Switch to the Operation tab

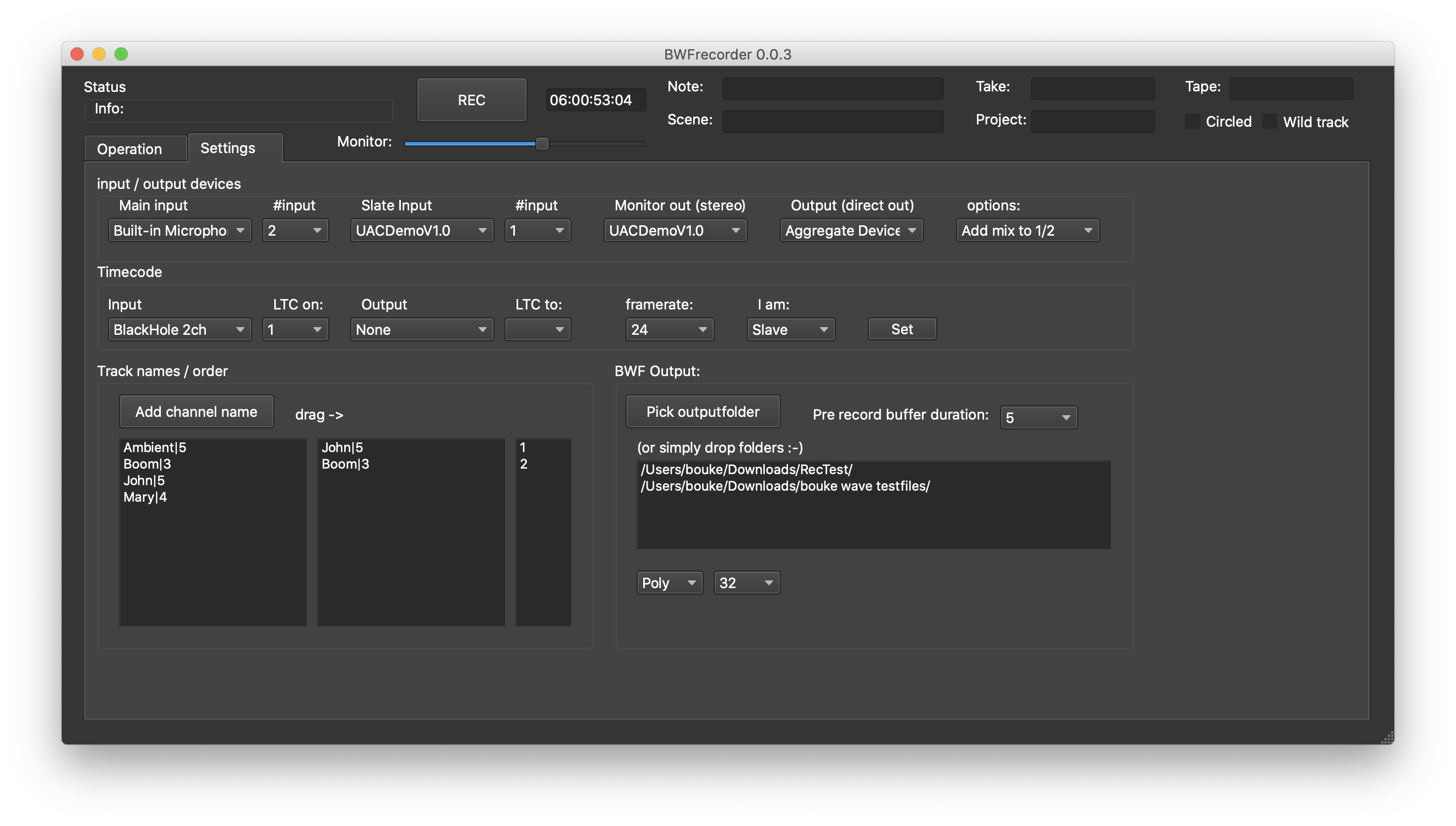[129, 149]
